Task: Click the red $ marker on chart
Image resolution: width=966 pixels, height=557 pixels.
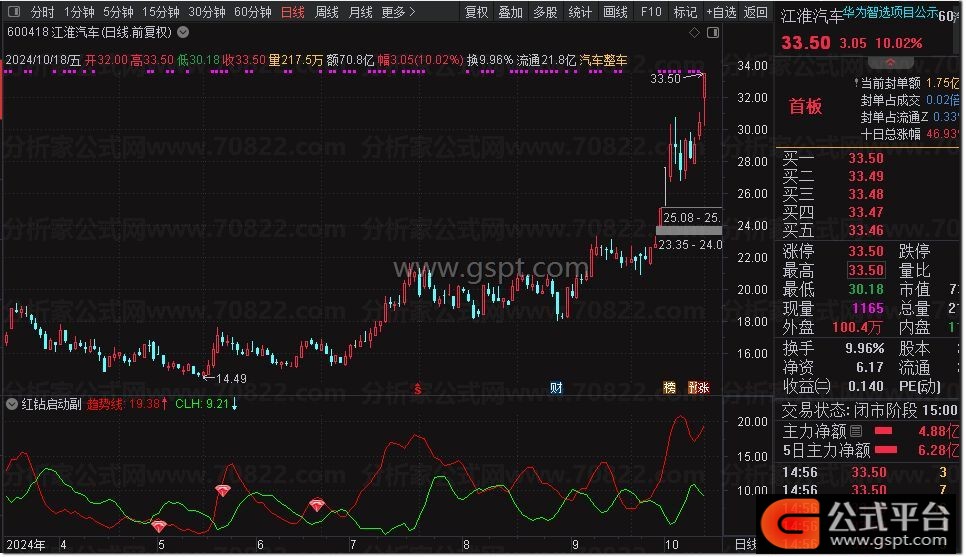Action: pyautogui.click(x=417, y=388)
